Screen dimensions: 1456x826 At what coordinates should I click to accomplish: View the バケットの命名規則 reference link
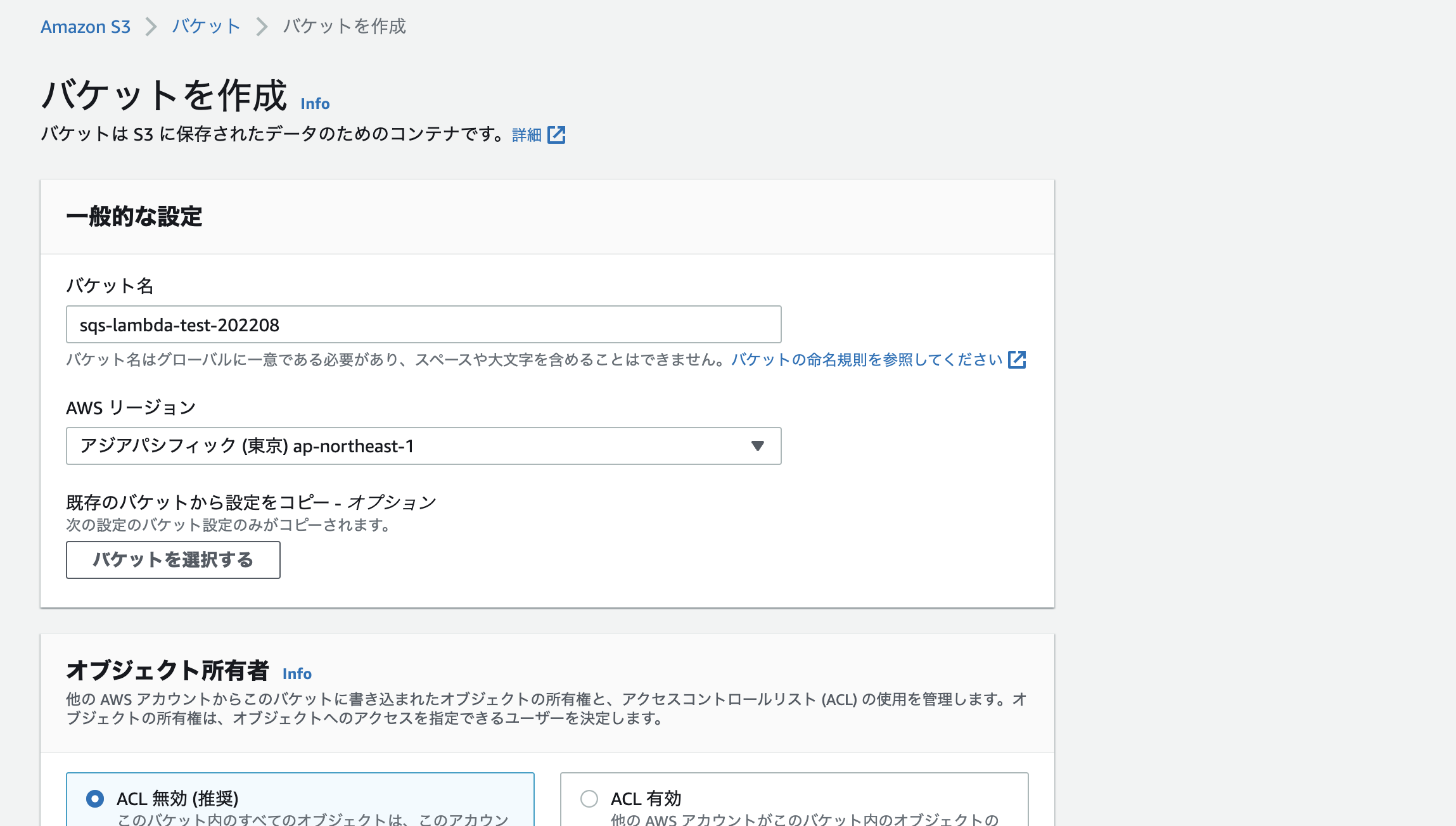coord(862,359)
